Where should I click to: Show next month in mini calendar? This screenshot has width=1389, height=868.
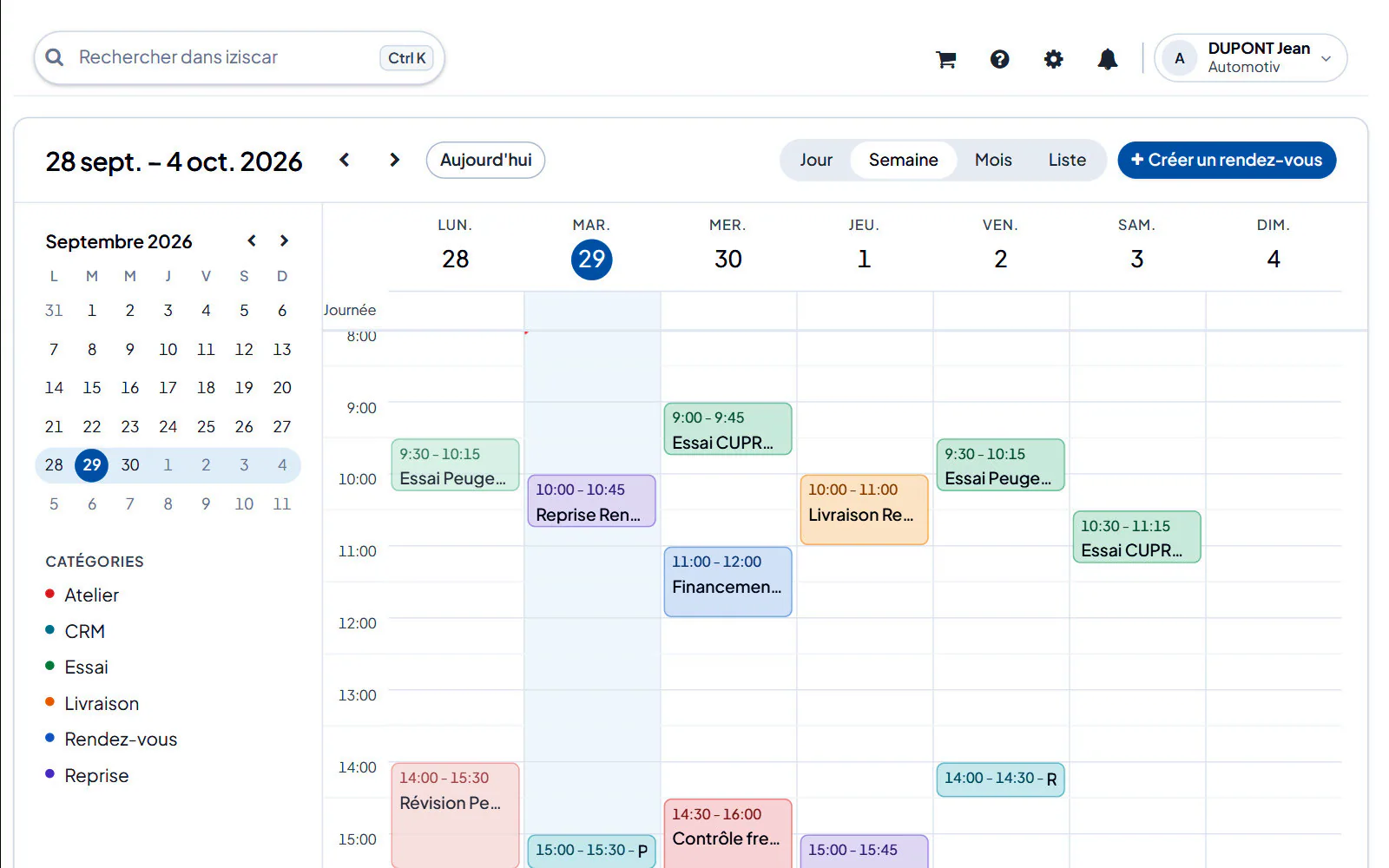click(284, 240)
